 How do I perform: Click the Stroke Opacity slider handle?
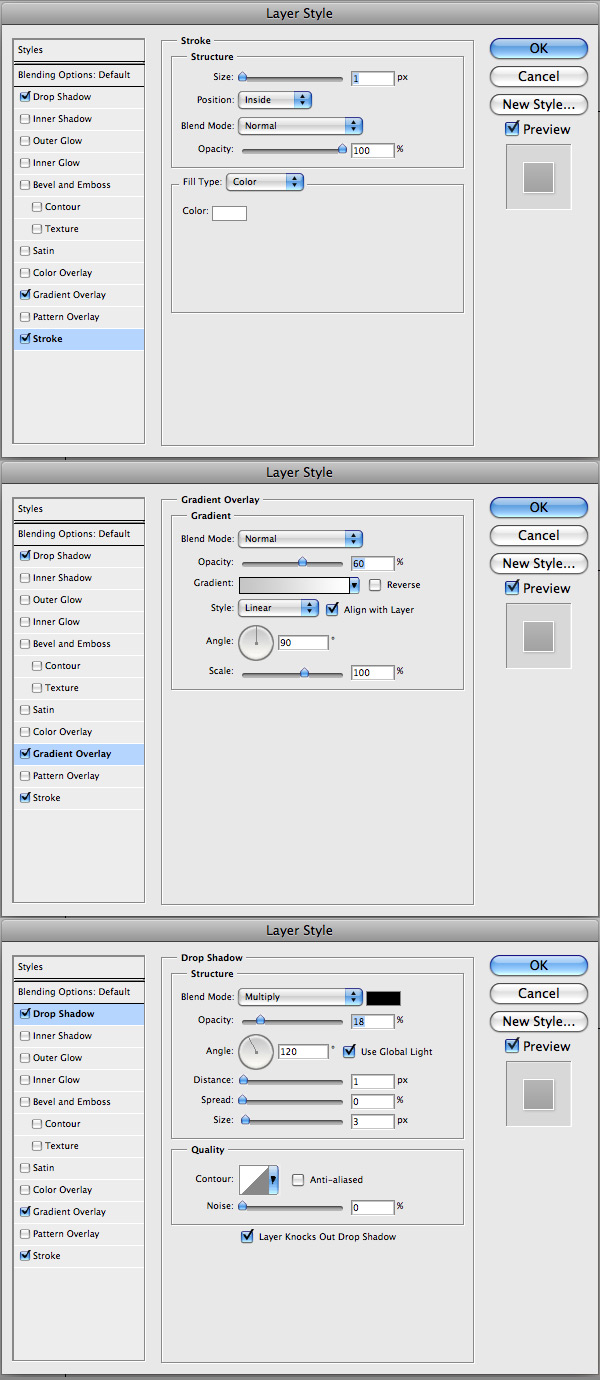pyautogui.click(x=342, y=149)
